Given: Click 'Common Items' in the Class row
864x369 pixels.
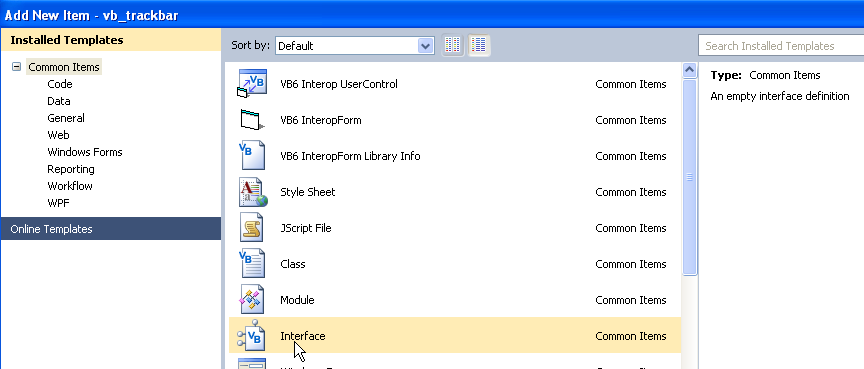Looking at the screenshot, I should [x=631, y=264].
